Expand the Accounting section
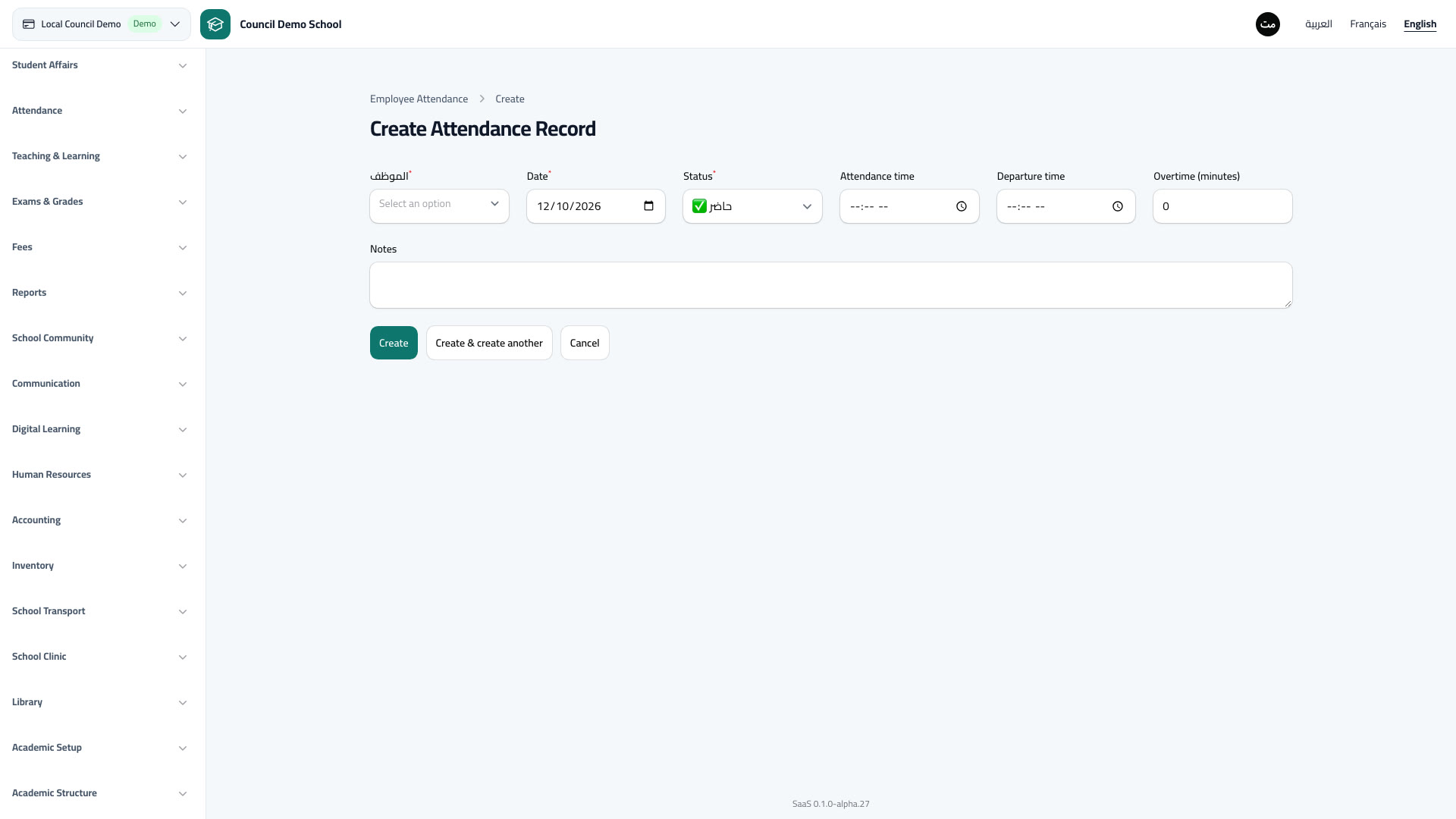Image resolution: width=1456 pixels, height=819 pixels. coord(99,520)
